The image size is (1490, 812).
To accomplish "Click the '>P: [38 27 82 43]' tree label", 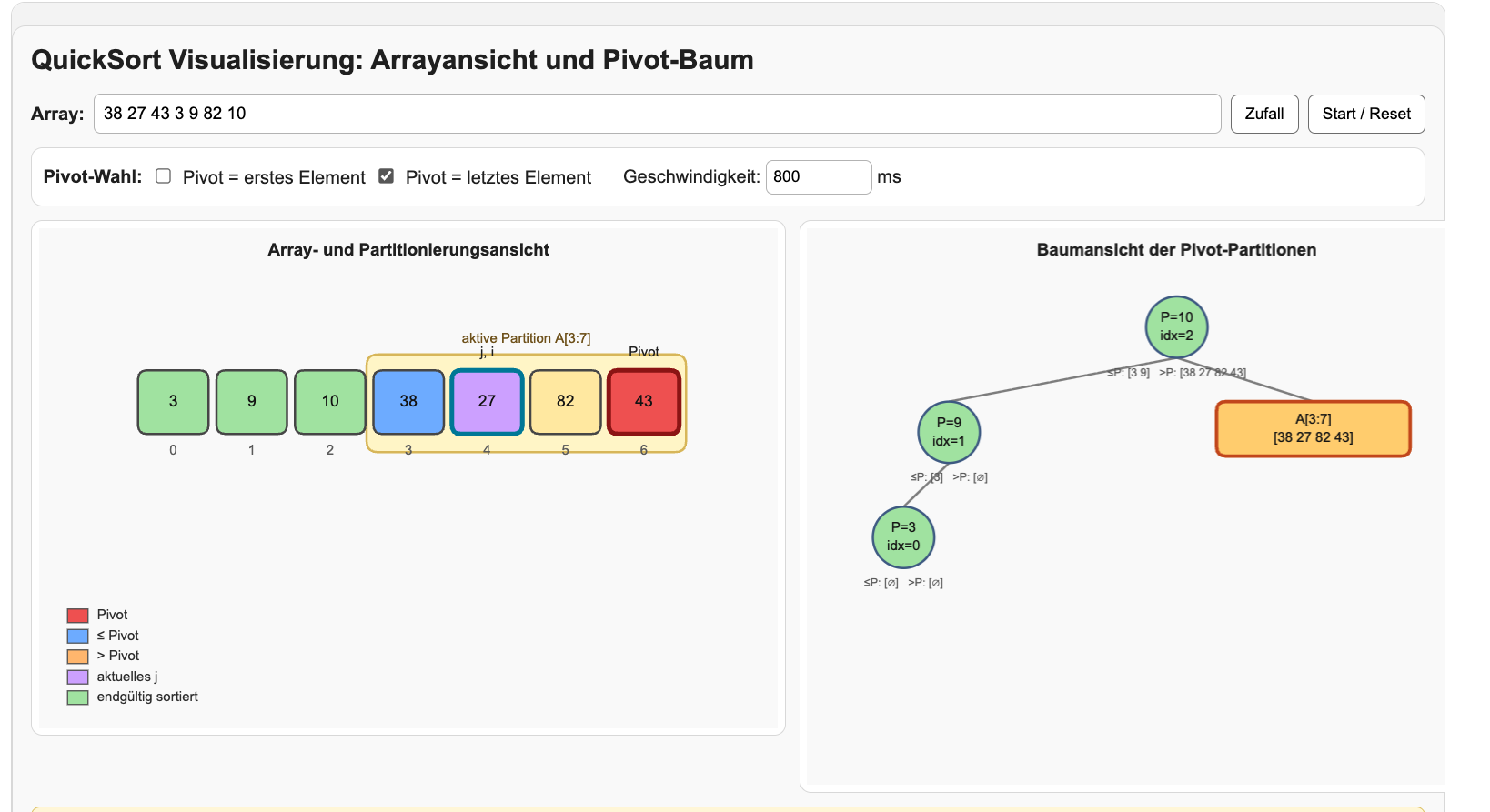I will click(x=1203, y=373).
